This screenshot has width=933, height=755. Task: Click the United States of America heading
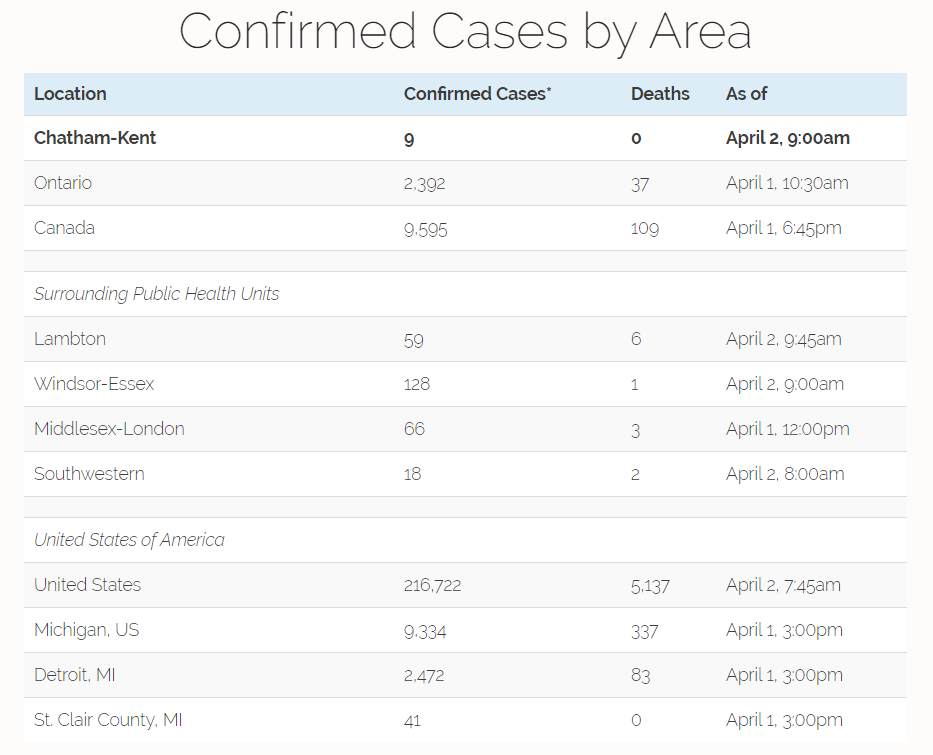tap(129, 540)
